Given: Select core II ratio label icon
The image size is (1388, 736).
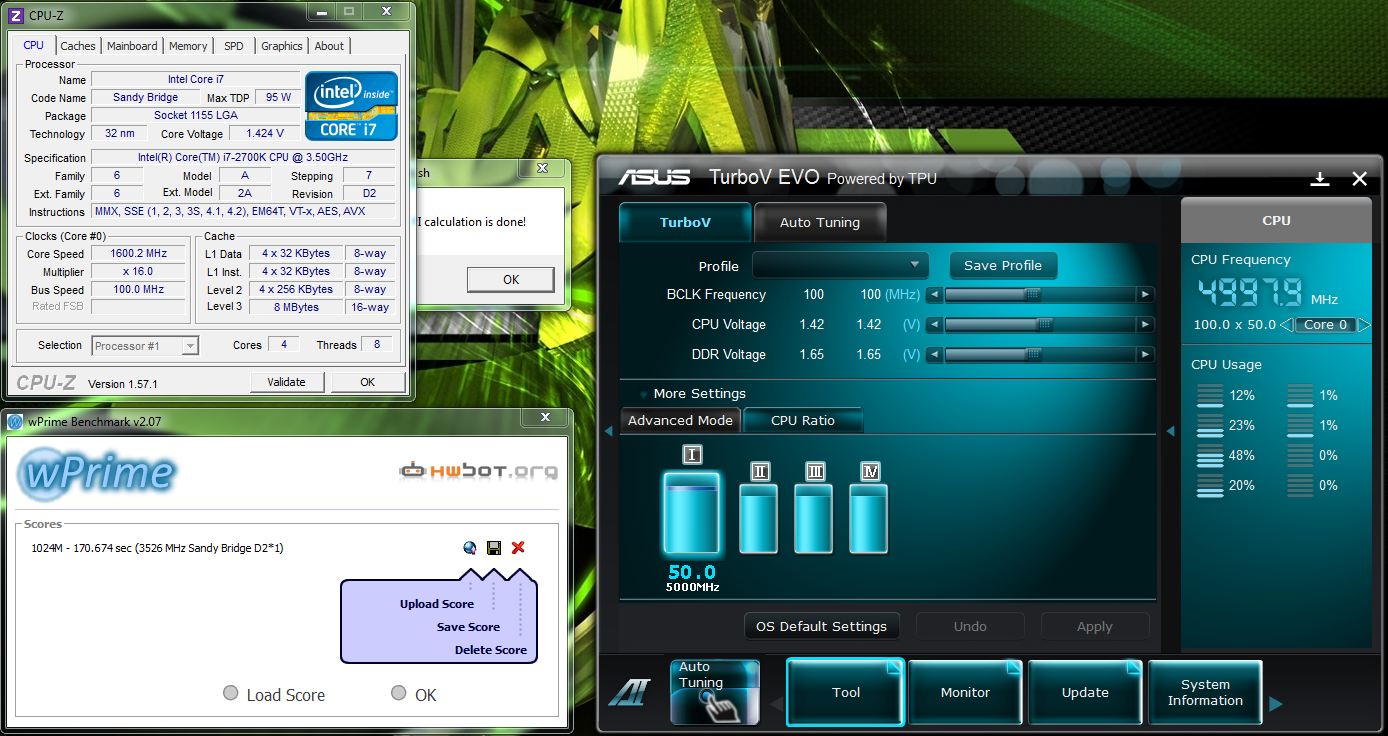Looking at the screenshot, I should (x=759, y=471).
